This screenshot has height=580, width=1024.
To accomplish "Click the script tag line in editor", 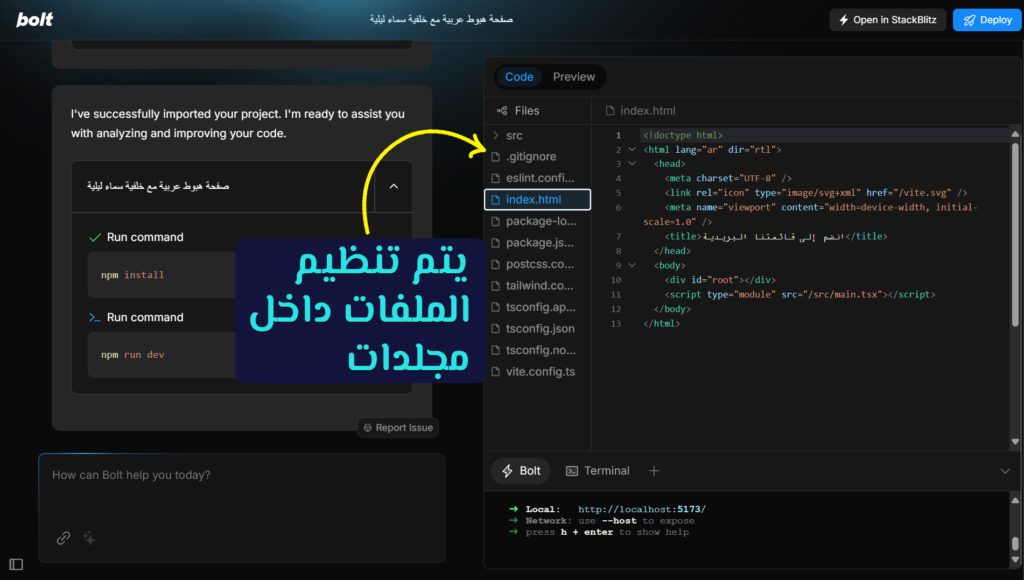I will click(x=800, y=295).
